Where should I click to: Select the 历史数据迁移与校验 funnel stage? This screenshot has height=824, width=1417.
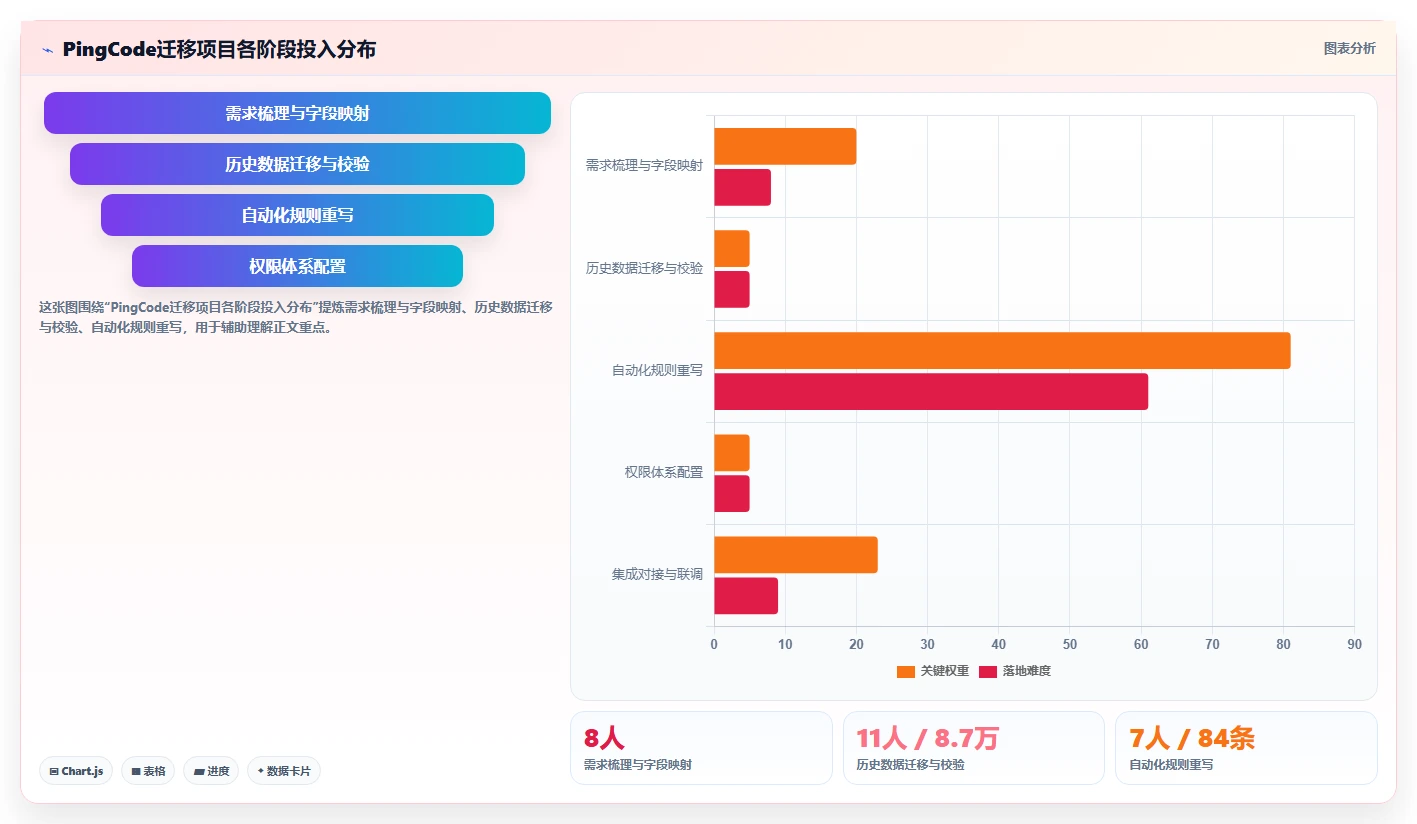297,164
